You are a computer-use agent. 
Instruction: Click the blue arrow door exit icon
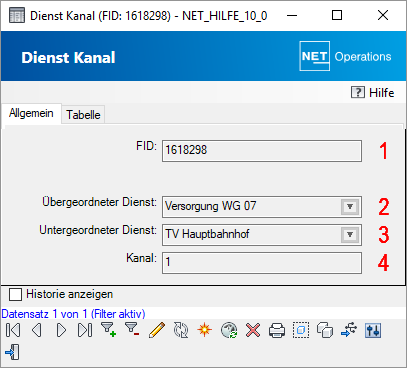click(x=13, y=352)
